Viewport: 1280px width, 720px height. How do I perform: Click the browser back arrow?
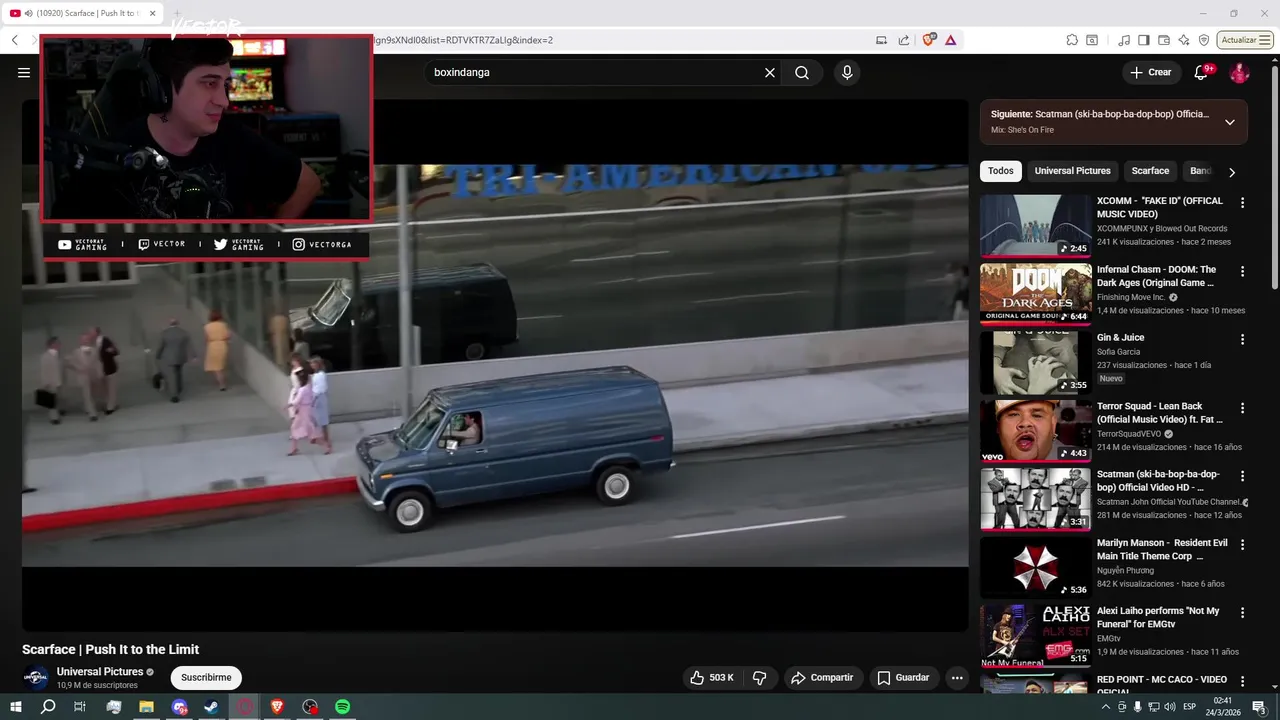click(14, 40)
